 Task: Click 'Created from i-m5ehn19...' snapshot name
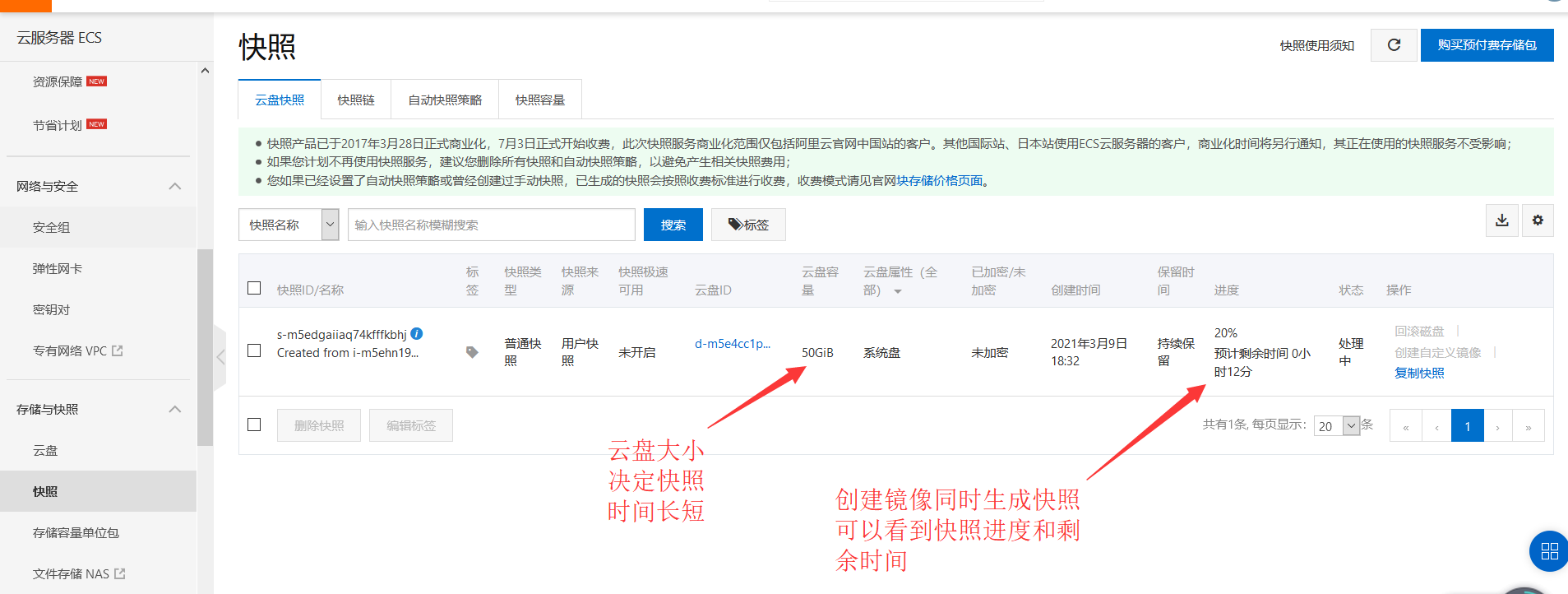(348, 352)
